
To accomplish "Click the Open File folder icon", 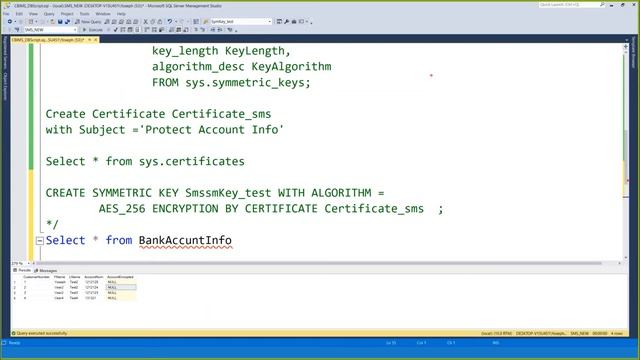I will click(52, 22).
